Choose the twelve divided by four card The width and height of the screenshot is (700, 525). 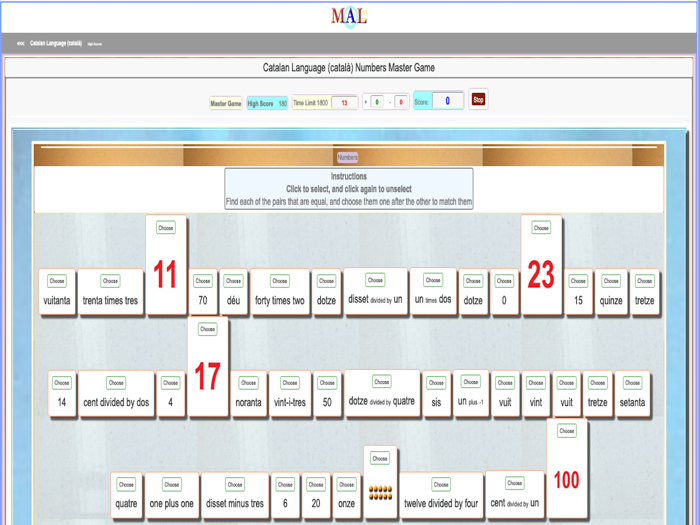click(441, 485)
